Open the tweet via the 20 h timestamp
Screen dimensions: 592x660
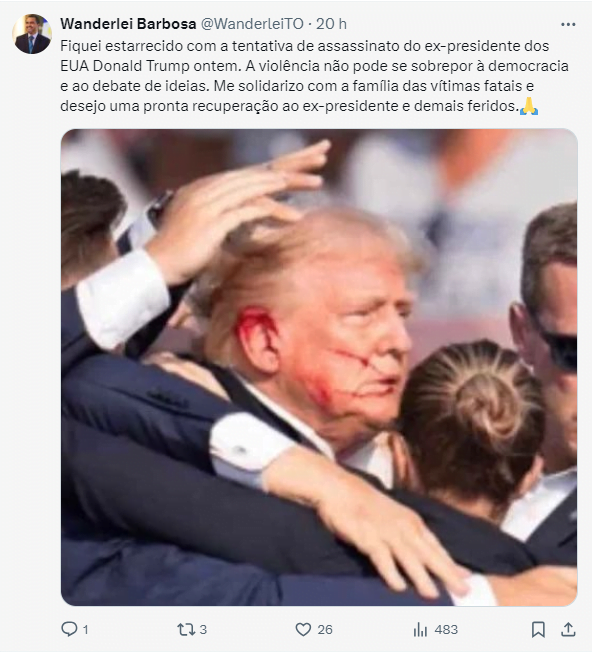coord(331,24)
